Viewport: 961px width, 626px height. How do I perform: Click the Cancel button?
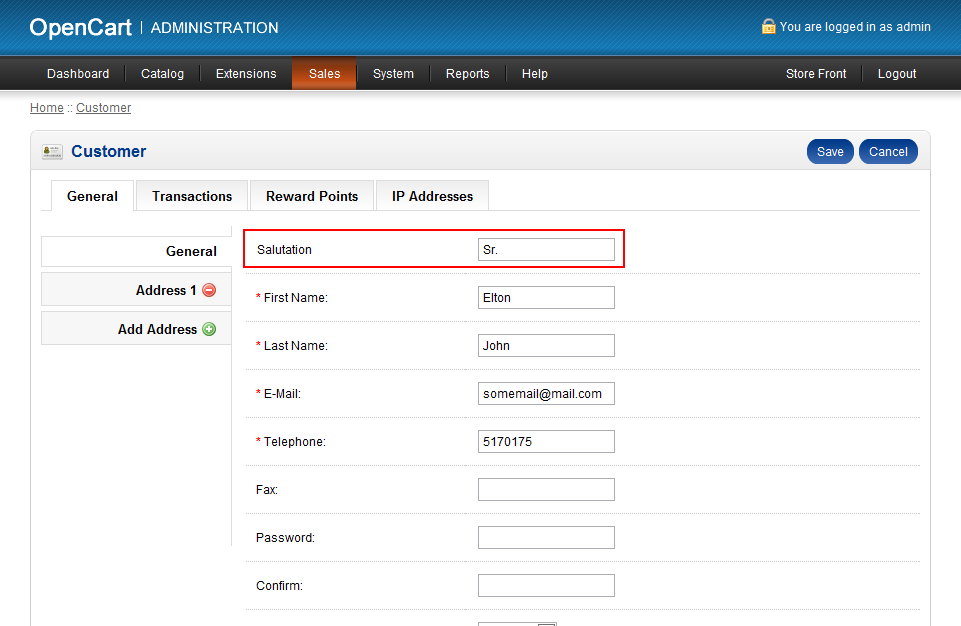click(x=887, y=151)
